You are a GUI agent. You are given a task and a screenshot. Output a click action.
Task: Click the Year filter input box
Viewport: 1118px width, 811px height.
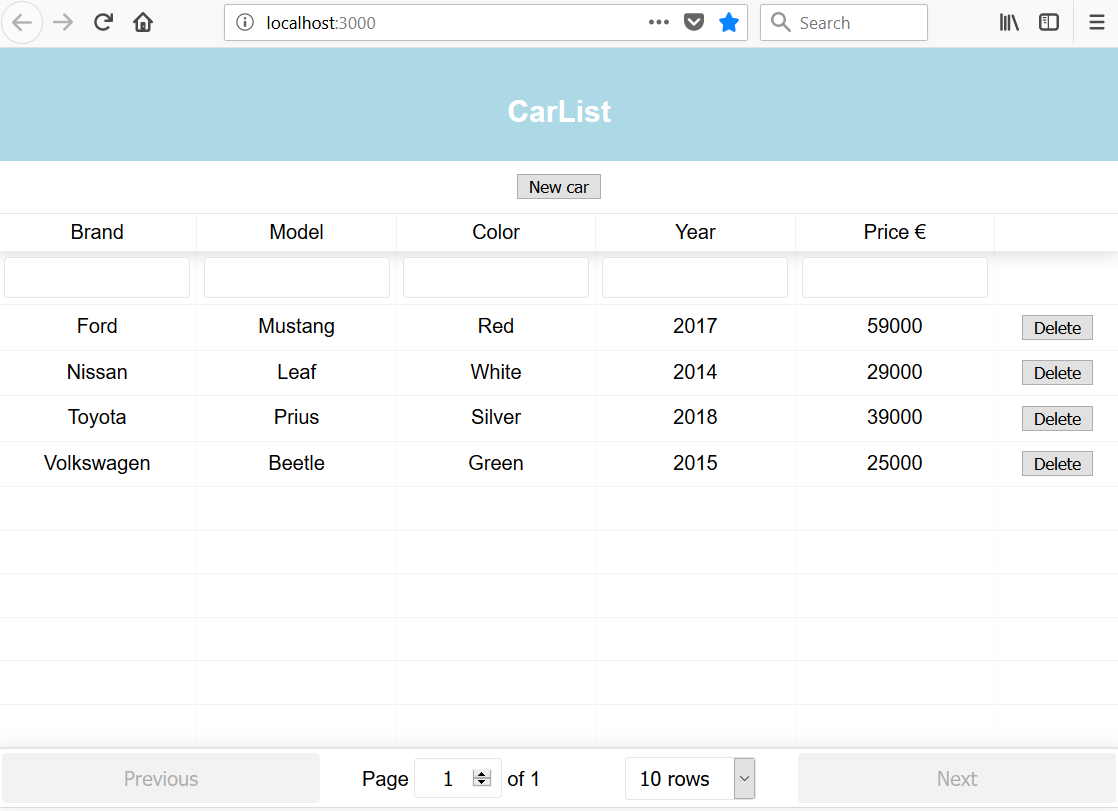pos(695,277)
